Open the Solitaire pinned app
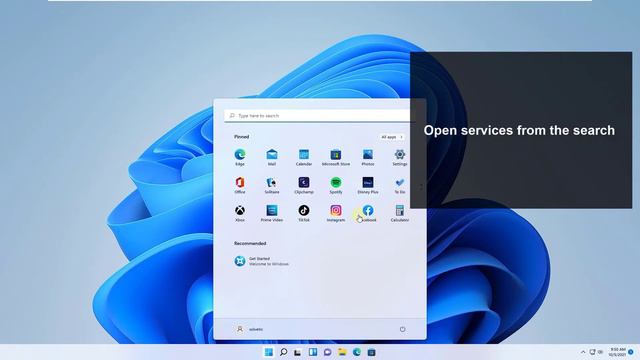This screenshot has width=640, height=360. 271,185
